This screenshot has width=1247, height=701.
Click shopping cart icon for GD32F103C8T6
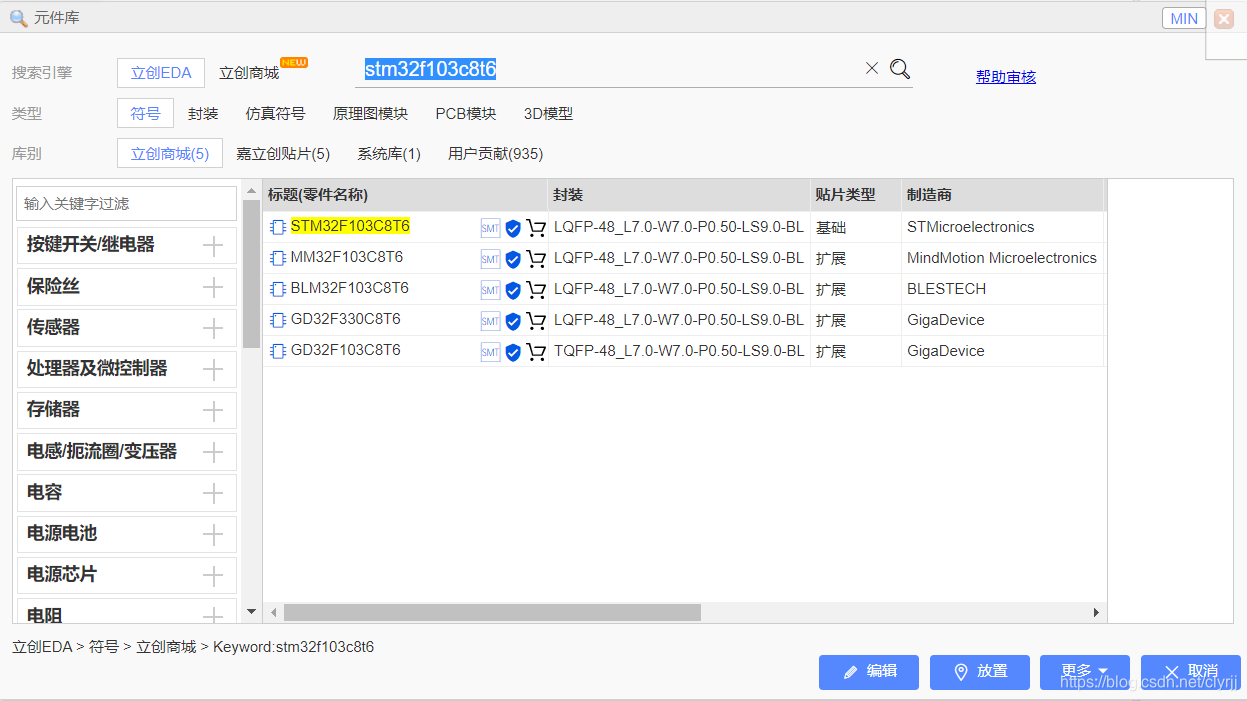(x=536, y=352)
